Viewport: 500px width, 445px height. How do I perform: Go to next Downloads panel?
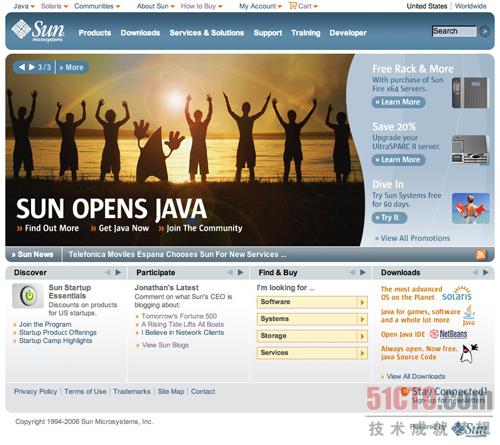[x=486, y=272]
